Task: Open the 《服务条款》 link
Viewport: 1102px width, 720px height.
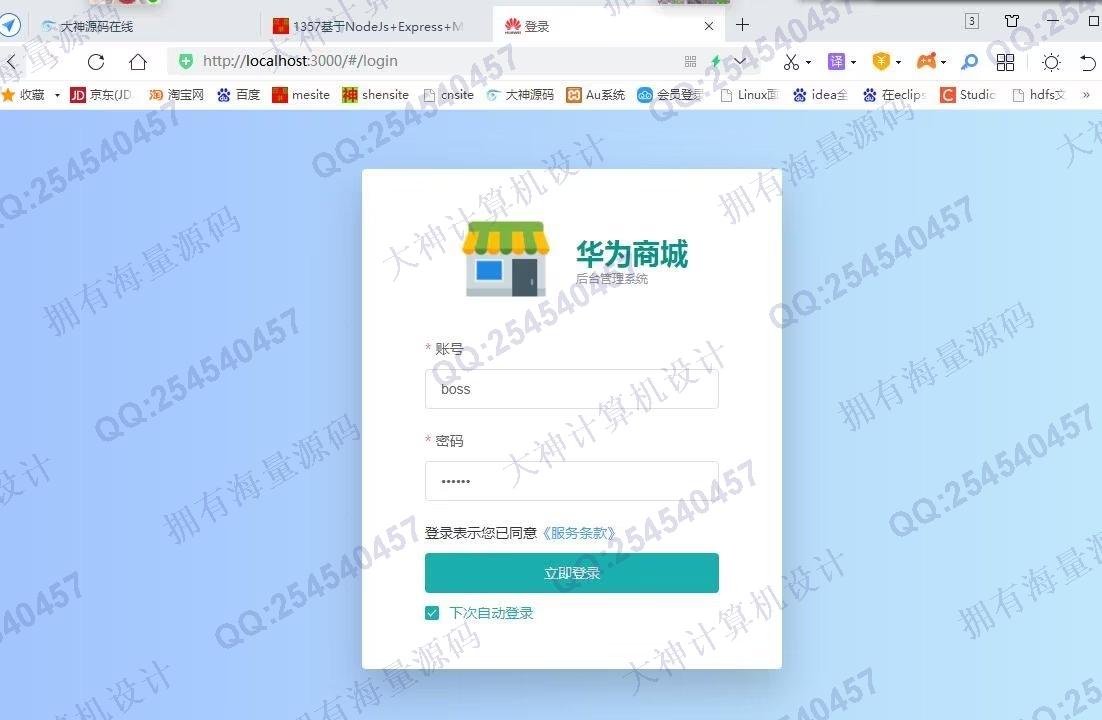Action: pos(578,533)
